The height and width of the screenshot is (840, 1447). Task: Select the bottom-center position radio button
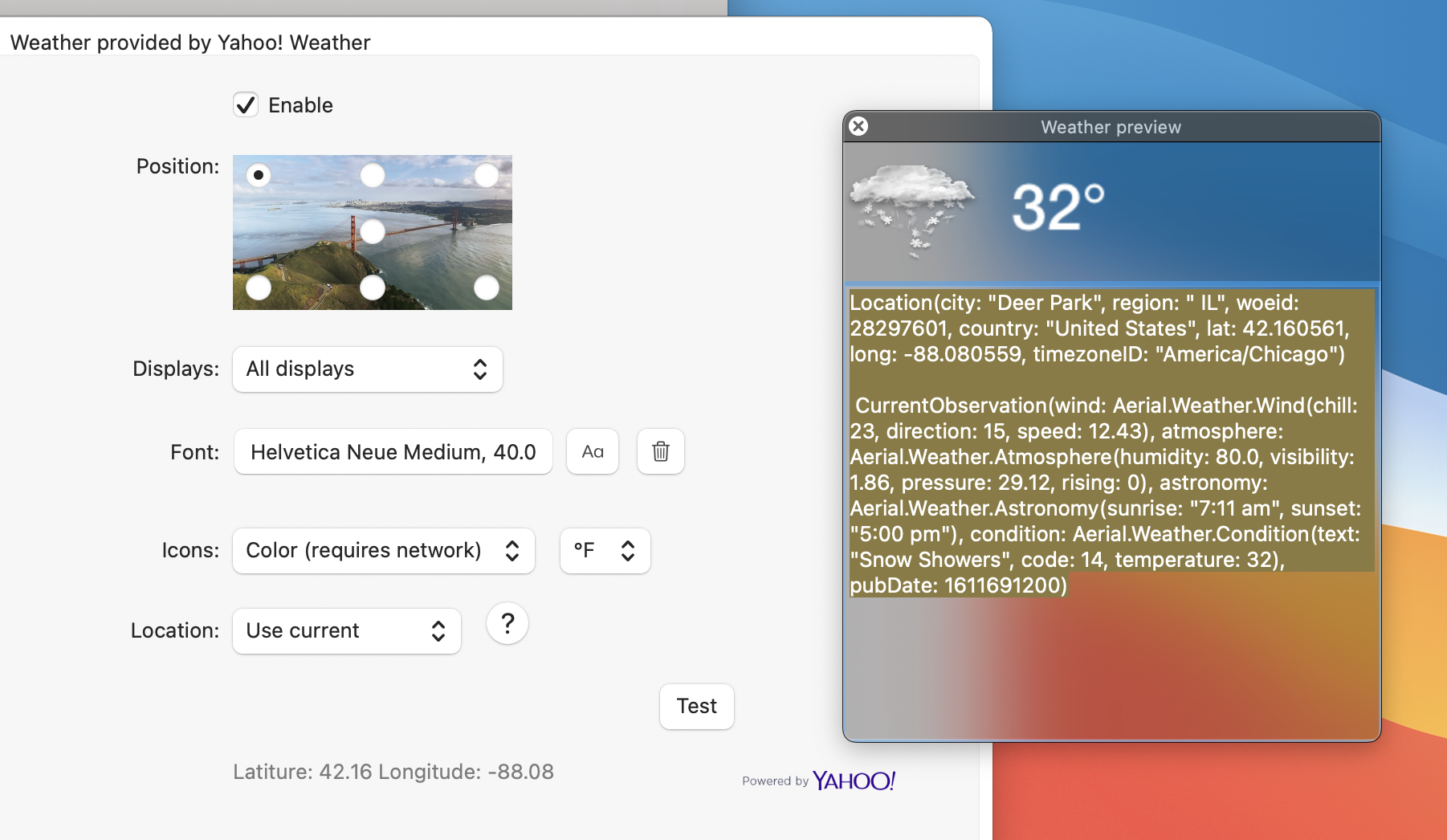click(x=373, y=287)
